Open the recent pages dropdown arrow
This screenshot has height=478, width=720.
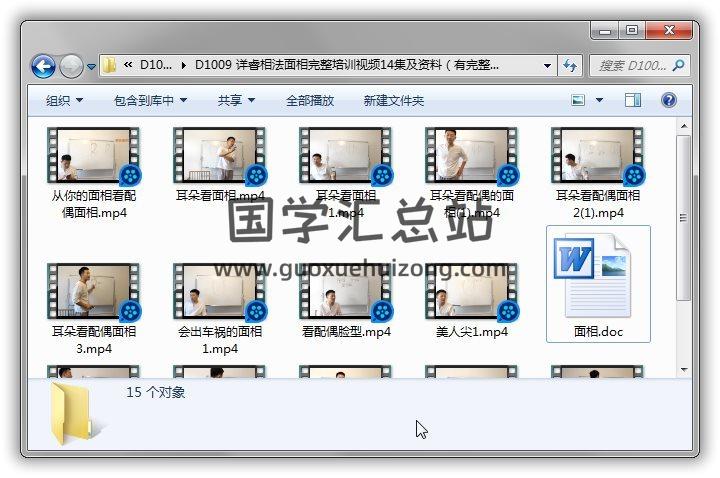pyautogui.click(x=91, y=67)
